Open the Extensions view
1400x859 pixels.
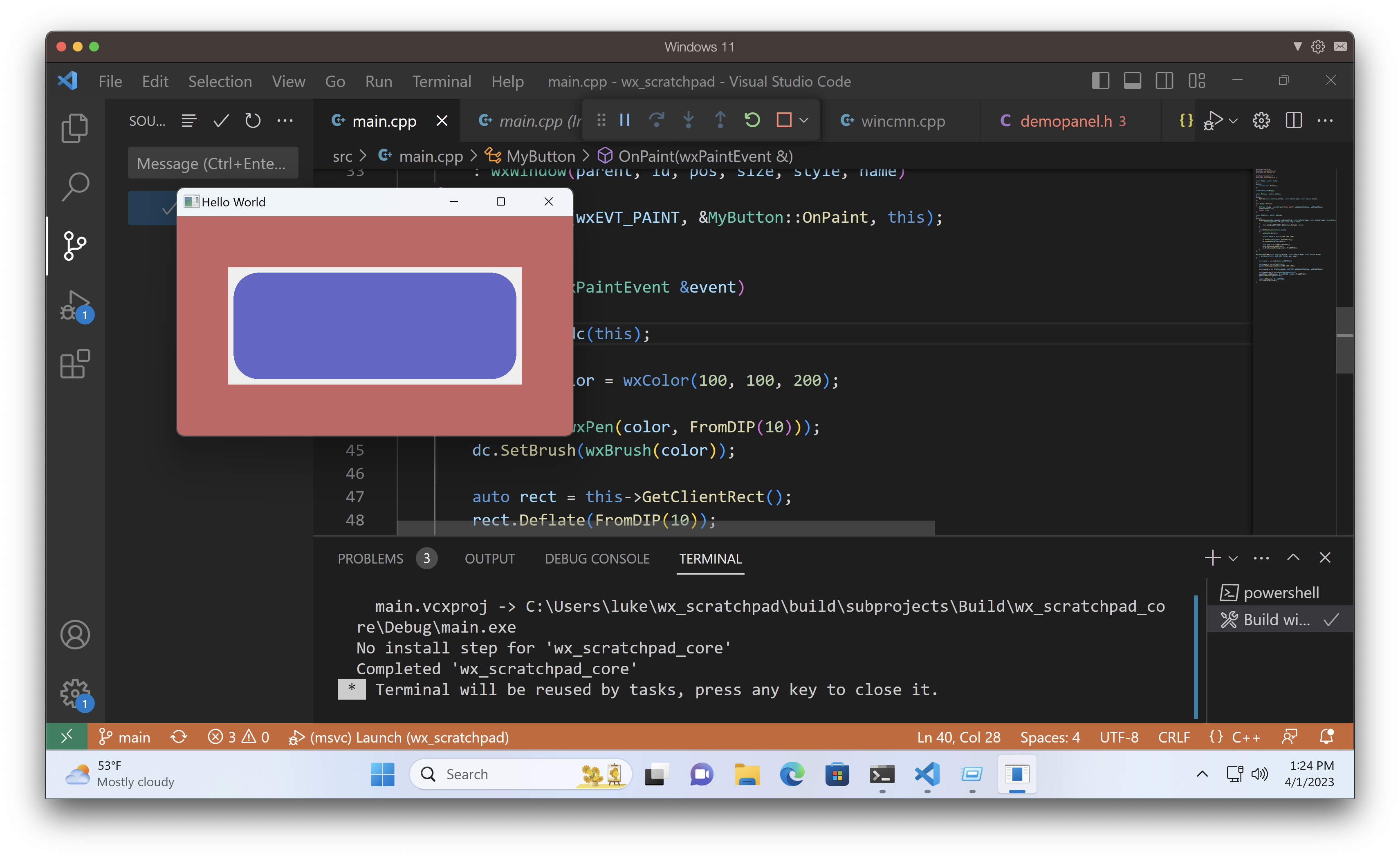[x=74, y=364]
